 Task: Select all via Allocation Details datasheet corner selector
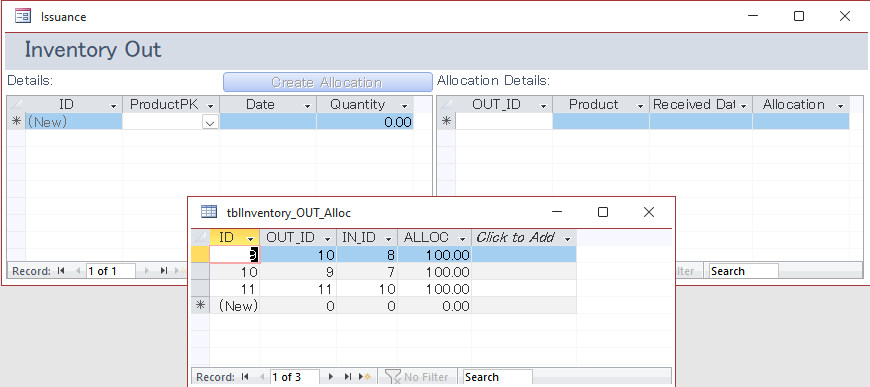pos(446,104)
